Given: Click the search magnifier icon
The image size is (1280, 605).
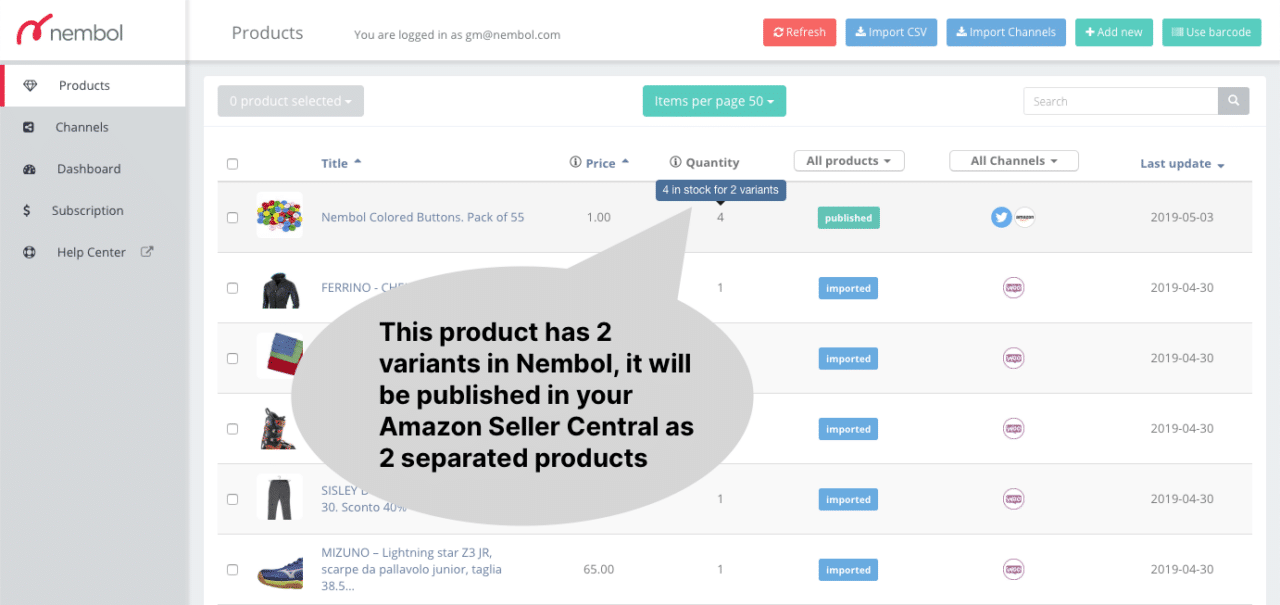Looking at the screenshot, I should [1233, 100].
